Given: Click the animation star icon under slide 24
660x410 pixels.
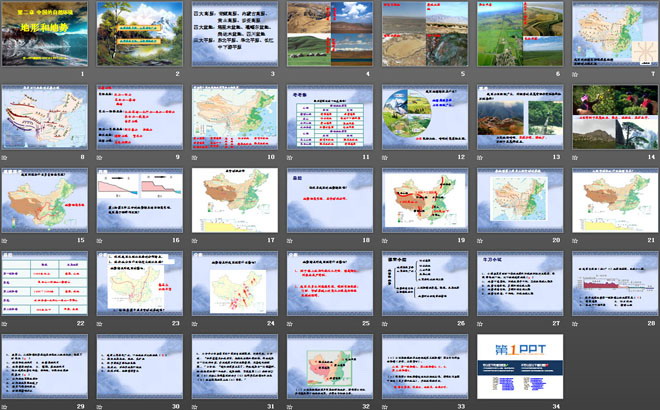Looking at the screenshot, I should tap(194, 324).
